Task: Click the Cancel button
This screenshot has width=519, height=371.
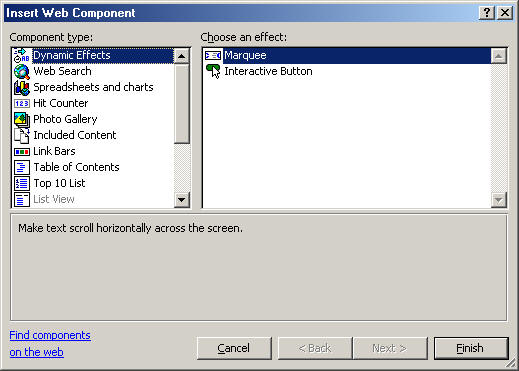Action: point(234,348)
